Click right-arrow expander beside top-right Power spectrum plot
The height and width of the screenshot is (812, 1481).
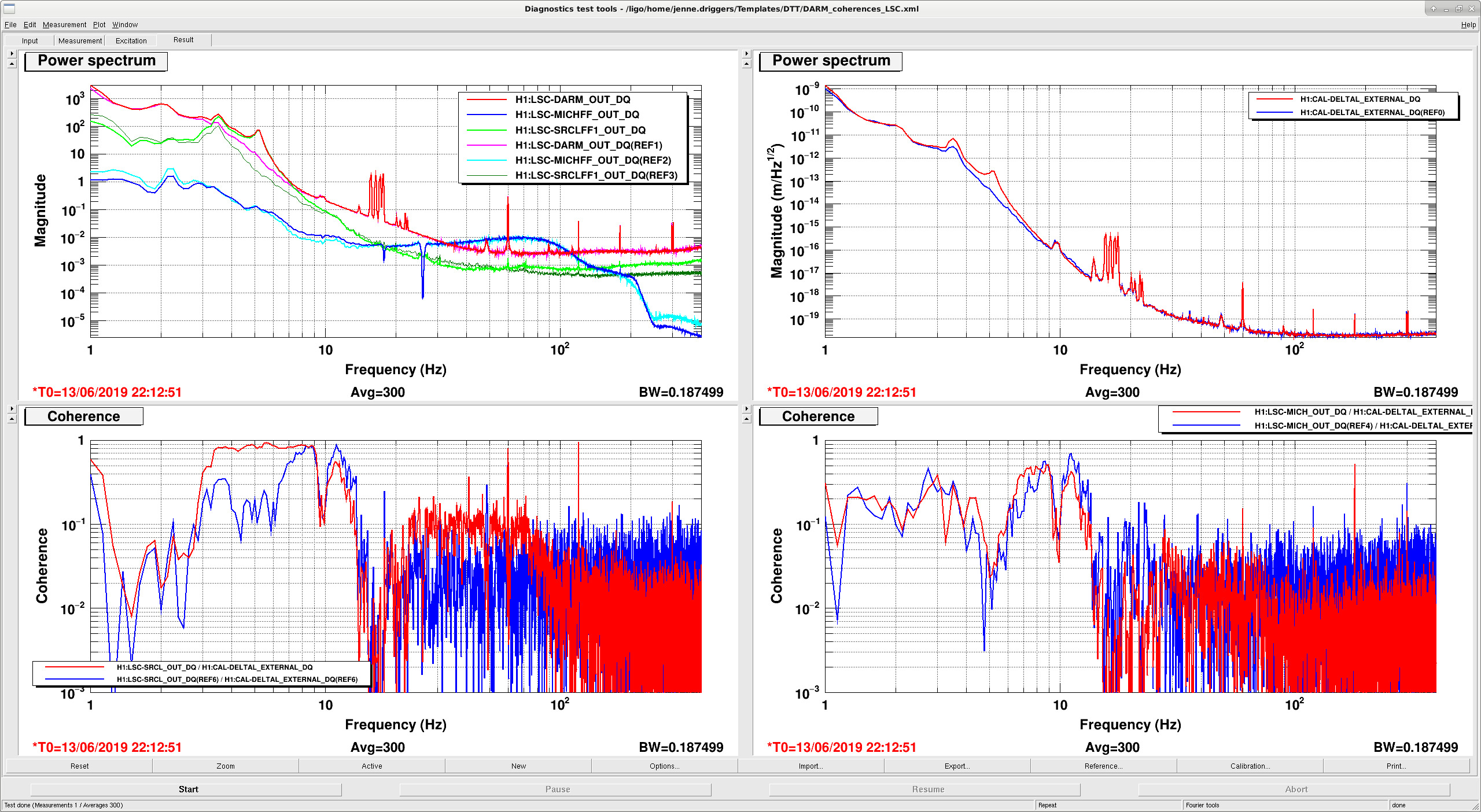pyautogui.click(x=746, y=53)
